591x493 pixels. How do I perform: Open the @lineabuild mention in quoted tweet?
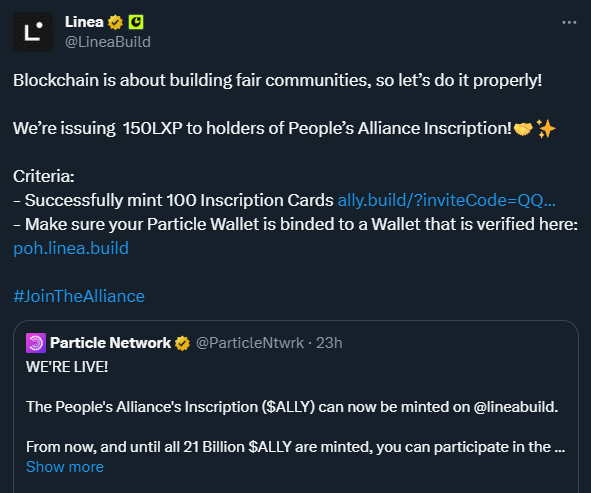[516, 407]
